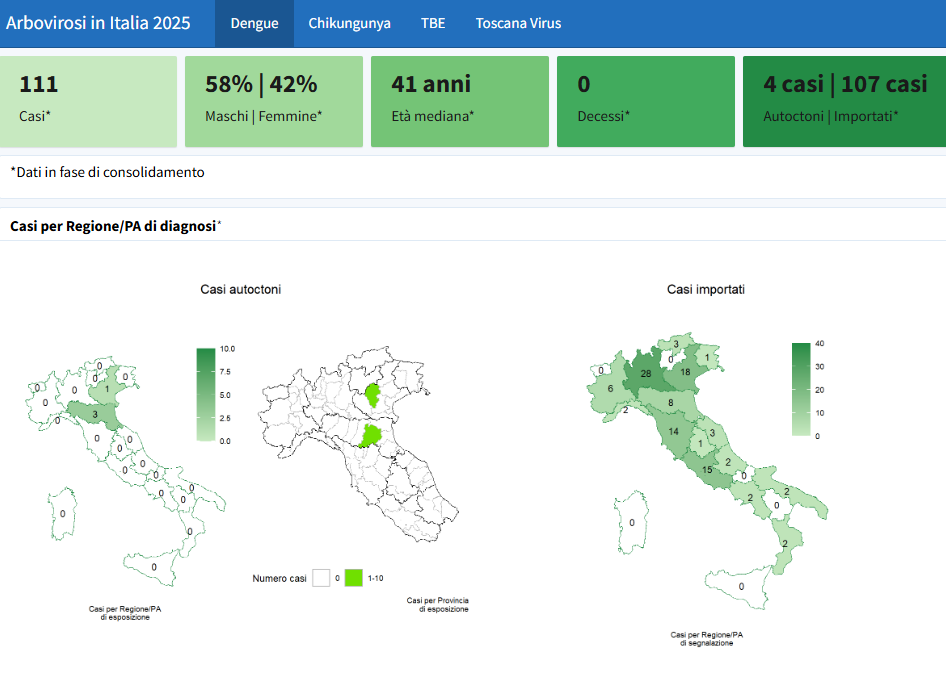
Task: Switch to the Chikungunya tab
Action: click(349, 23)
